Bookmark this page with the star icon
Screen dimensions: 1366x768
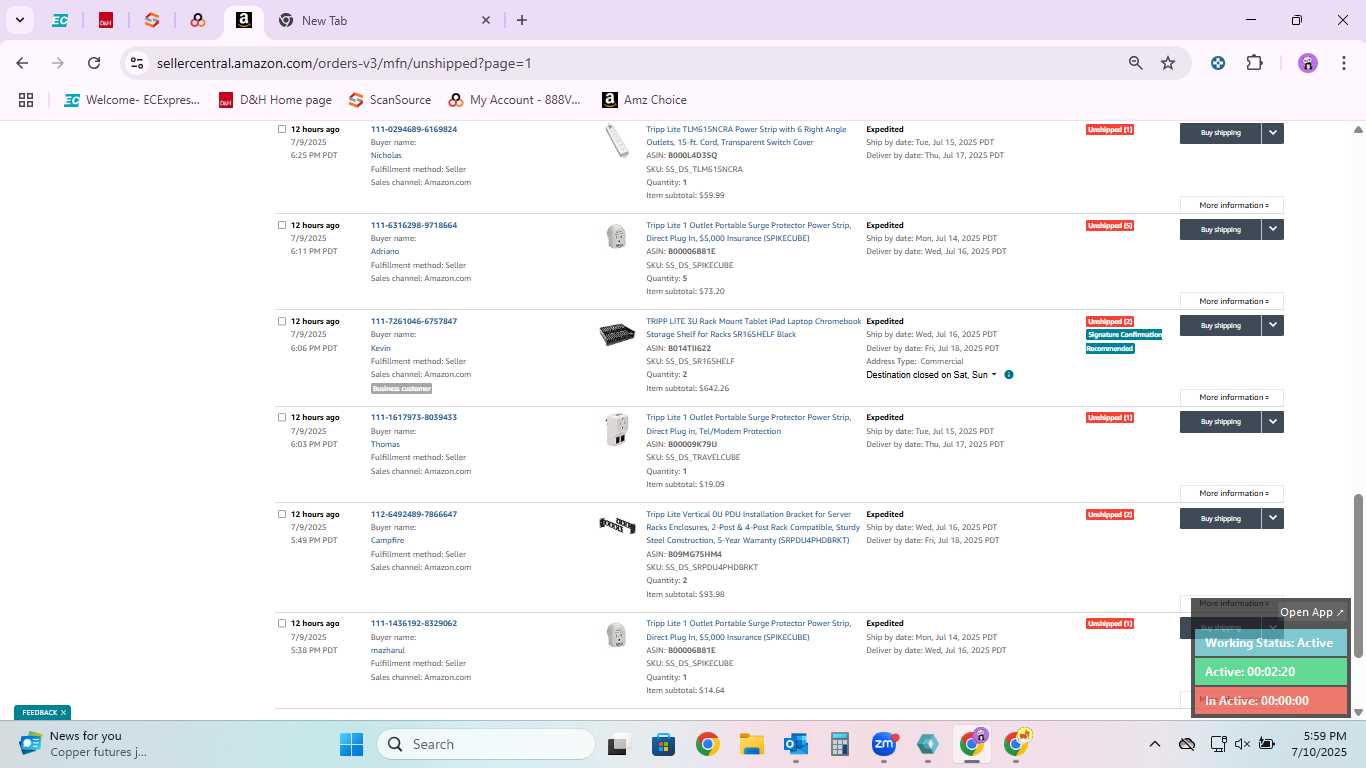coord(1168,63)
